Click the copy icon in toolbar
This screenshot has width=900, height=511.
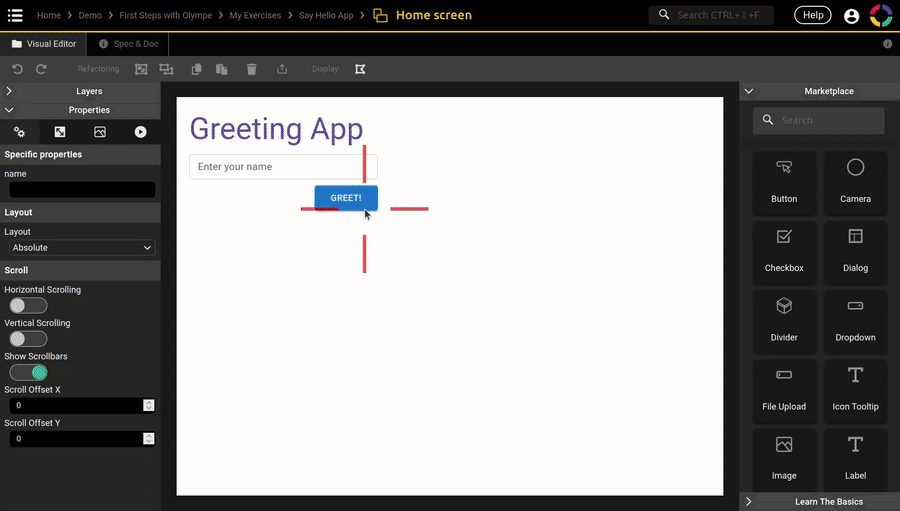pyautogui.click(x=197, y=69)
